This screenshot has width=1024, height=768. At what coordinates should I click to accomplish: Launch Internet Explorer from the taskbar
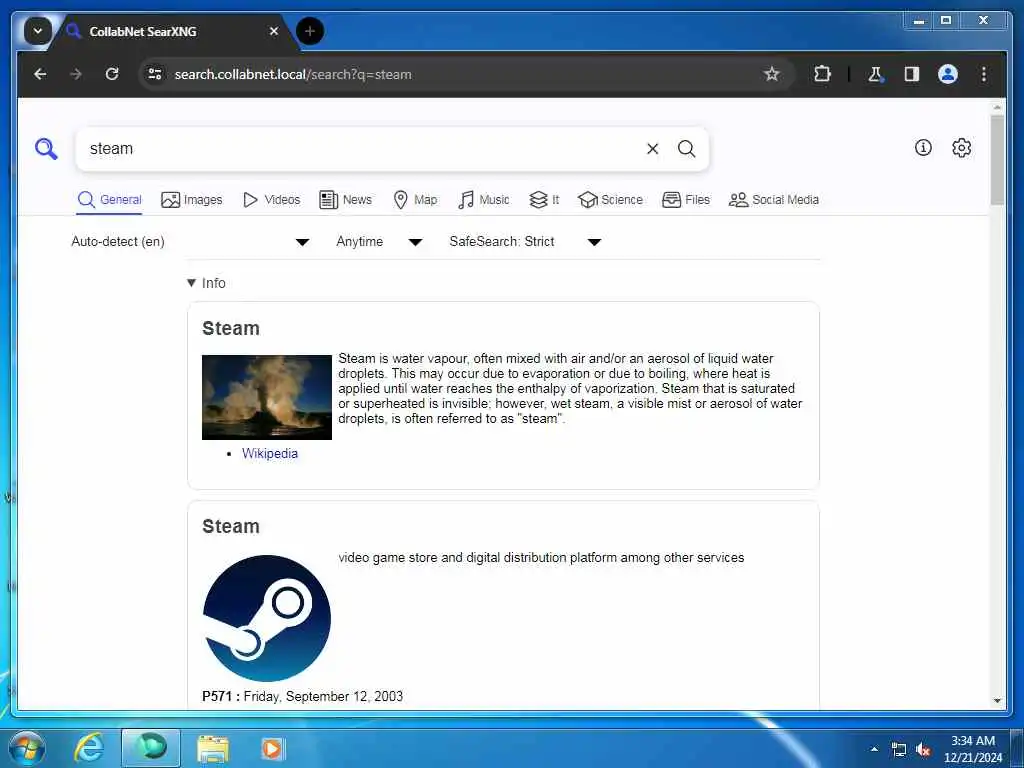coord(88,748)
